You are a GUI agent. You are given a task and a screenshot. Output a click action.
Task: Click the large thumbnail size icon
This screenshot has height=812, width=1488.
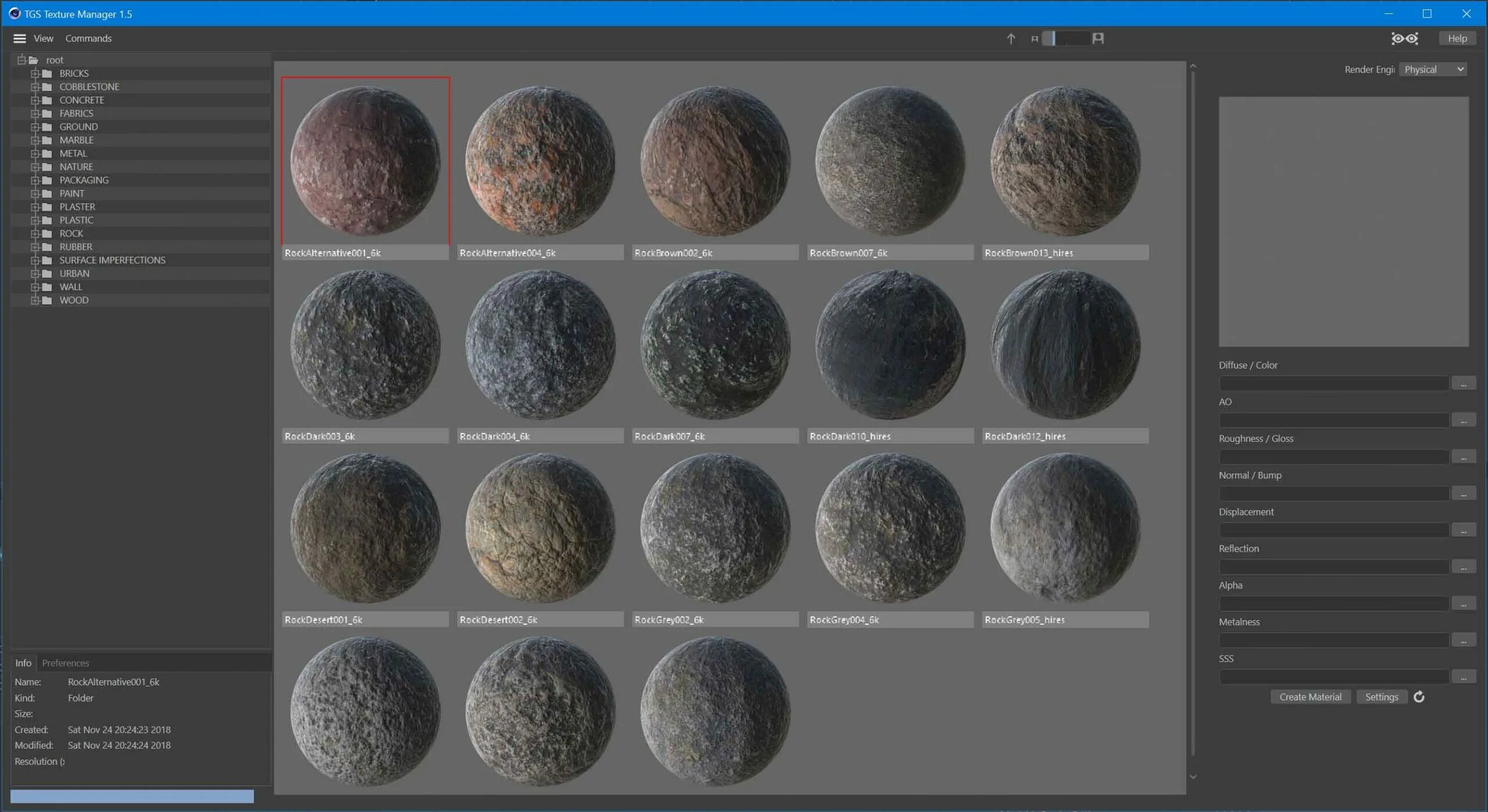tap(1097, 38)
